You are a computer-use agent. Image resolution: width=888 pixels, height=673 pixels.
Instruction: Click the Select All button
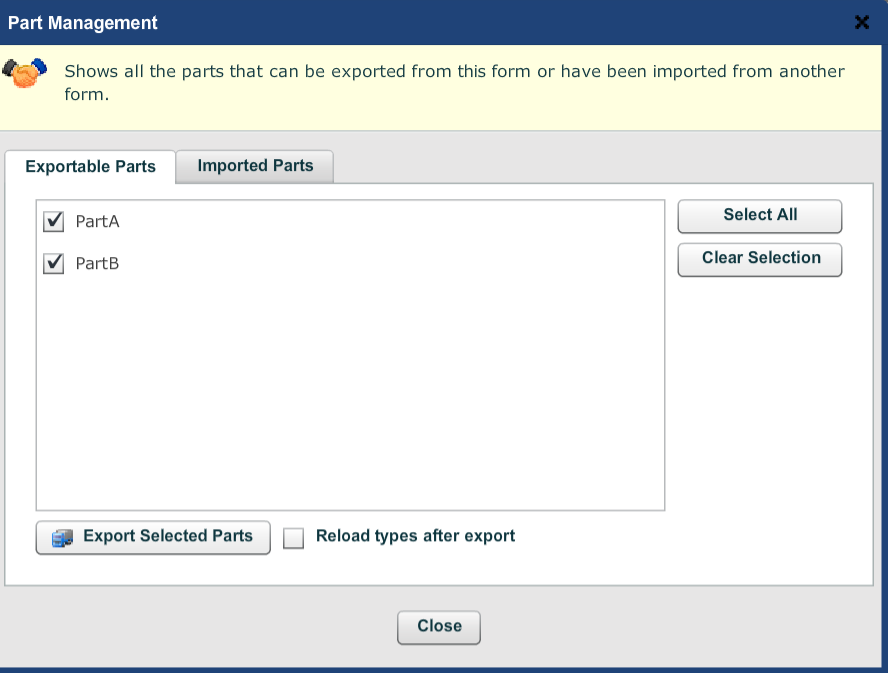coord(760,216)
